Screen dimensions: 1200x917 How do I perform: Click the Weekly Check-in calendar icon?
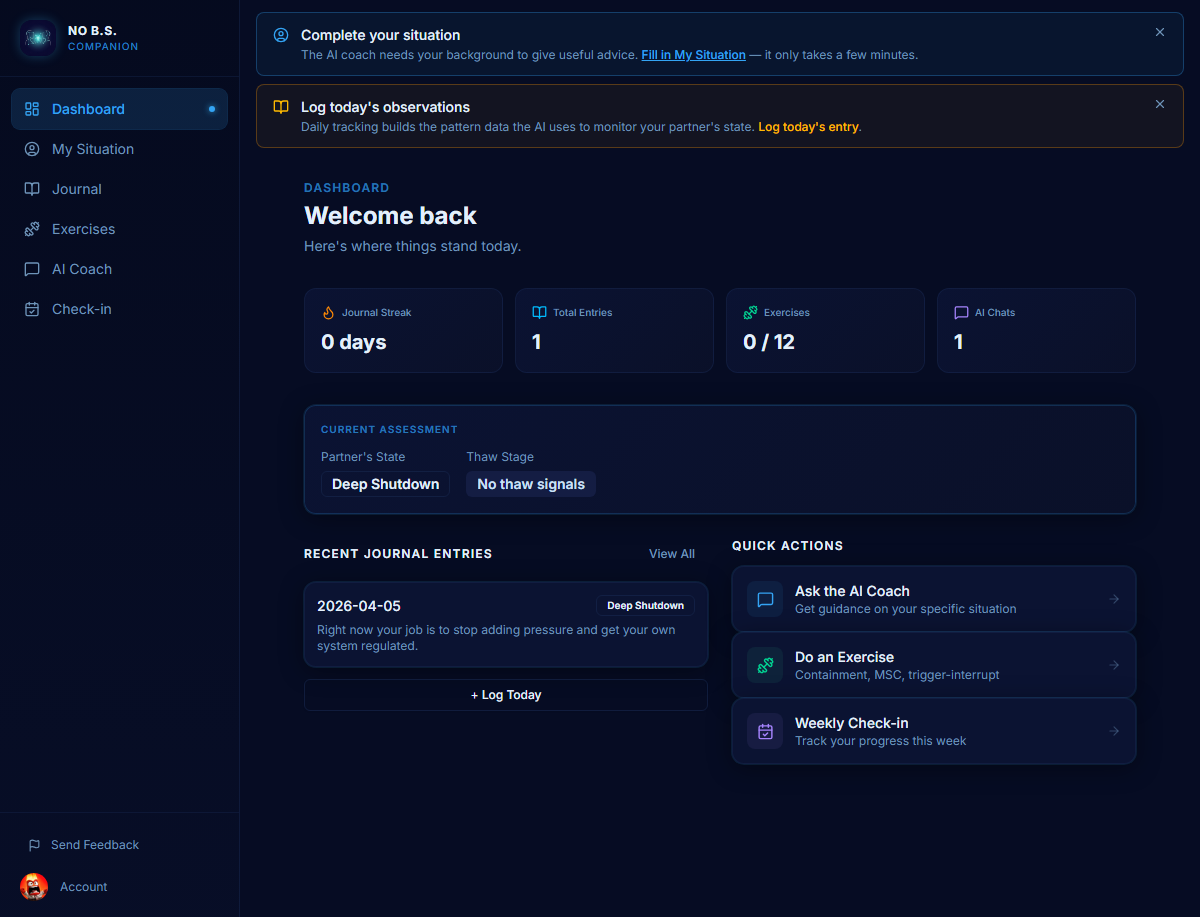tap(765, 731)
